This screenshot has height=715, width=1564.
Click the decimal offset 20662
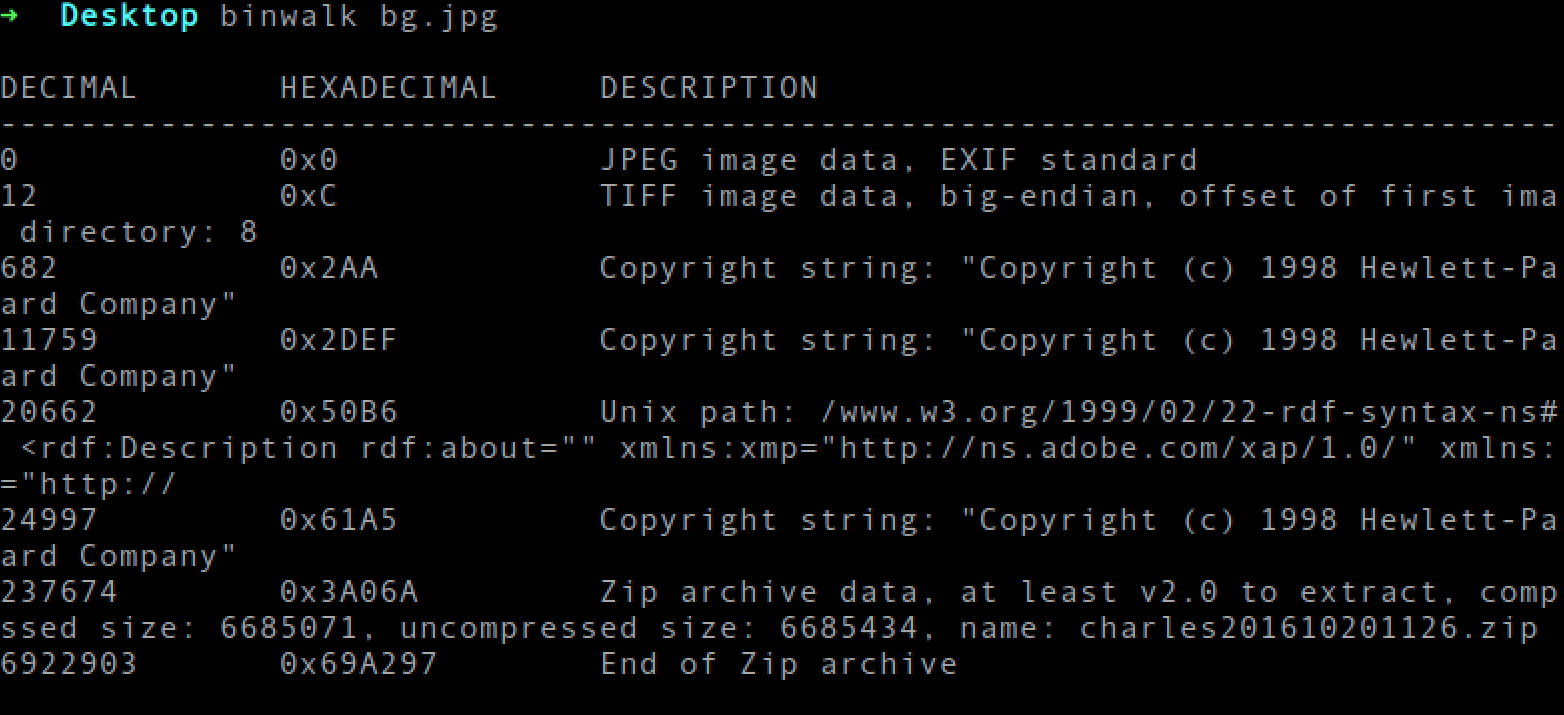48,413
